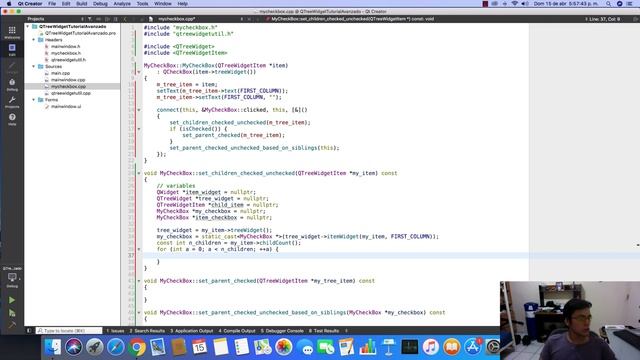Show the Debugger Console pane
The height and width of the screenshot is (360, 640).
282,331
